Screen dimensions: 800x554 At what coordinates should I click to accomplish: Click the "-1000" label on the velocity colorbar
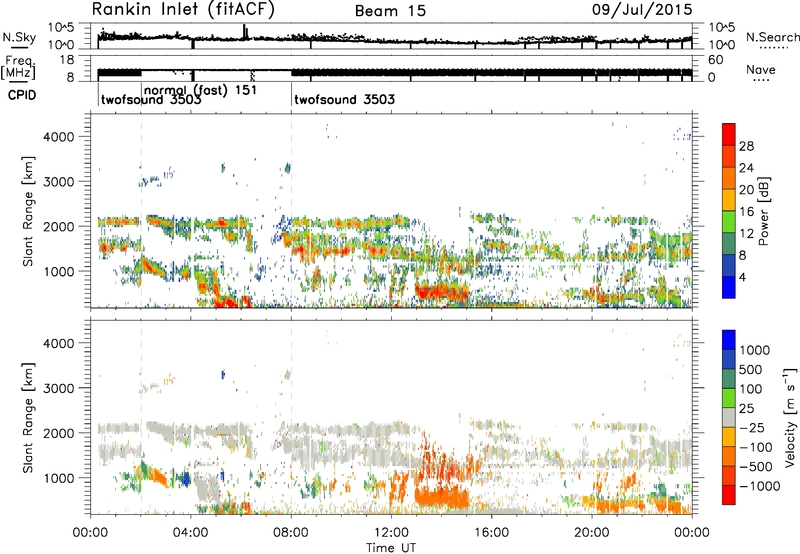(760, 486)
